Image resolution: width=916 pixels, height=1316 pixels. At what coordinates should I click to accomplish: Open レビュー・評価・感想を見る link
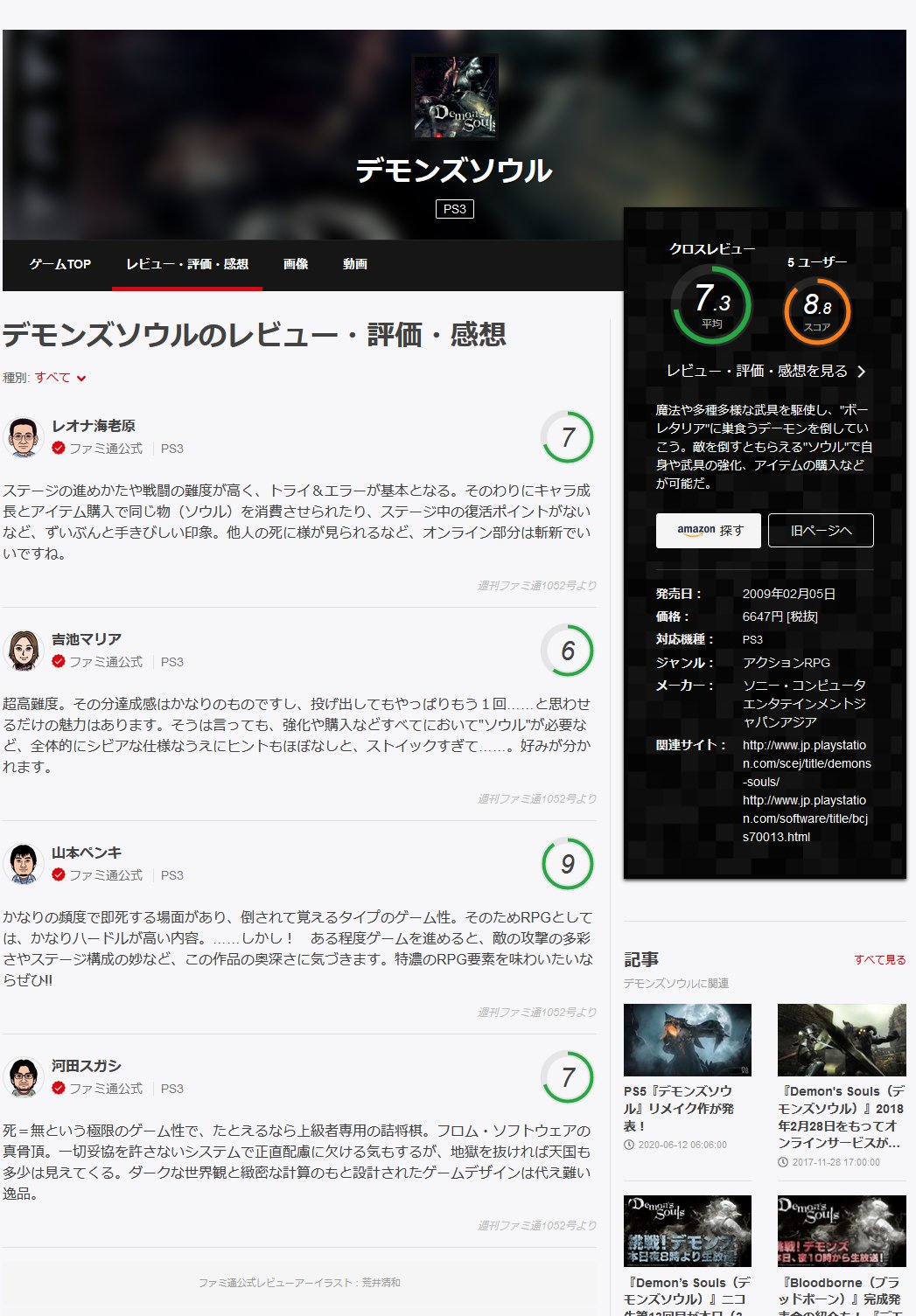(757, 371)
